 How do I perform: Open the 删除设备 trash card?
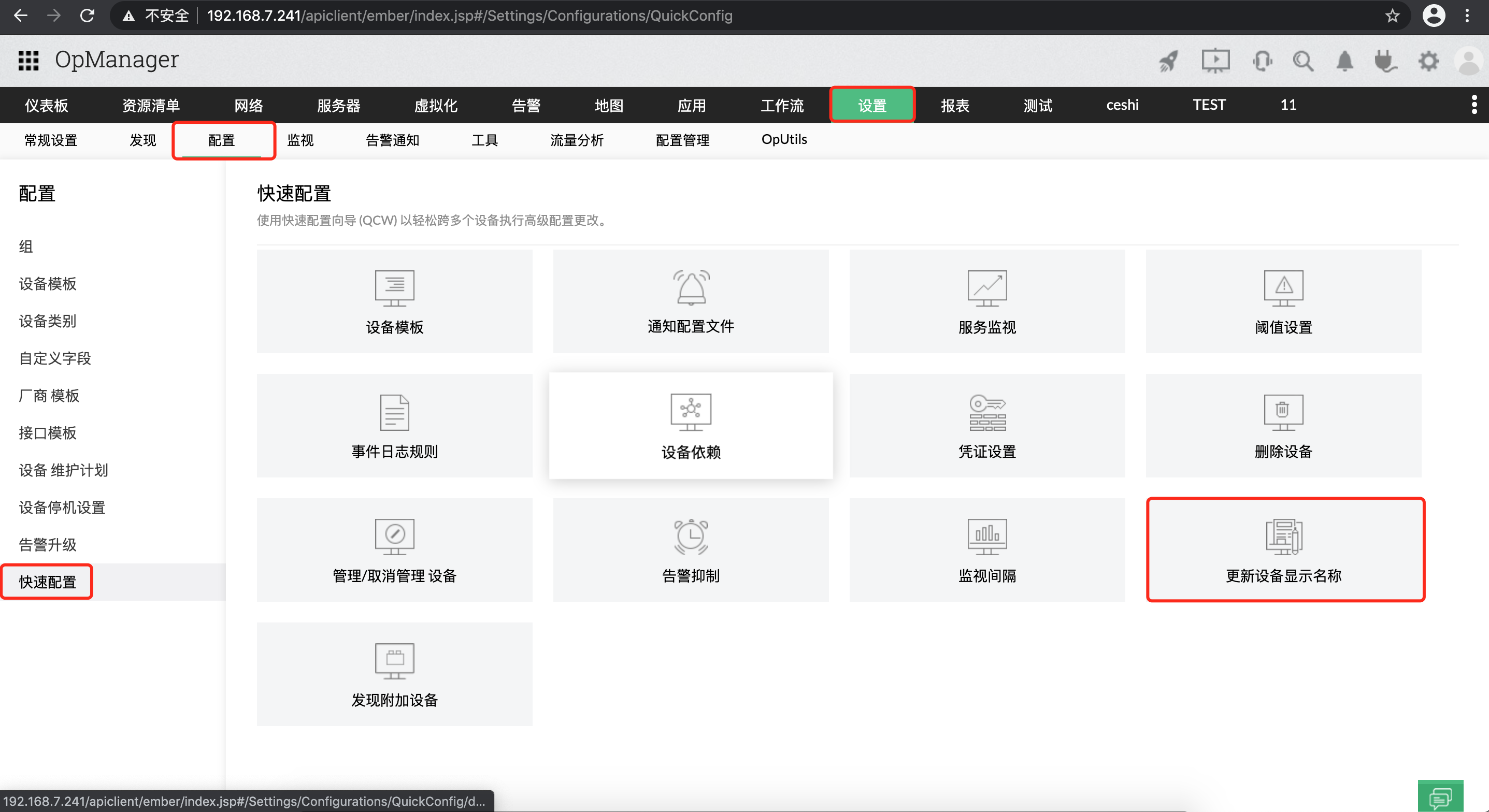[1283, 425]
